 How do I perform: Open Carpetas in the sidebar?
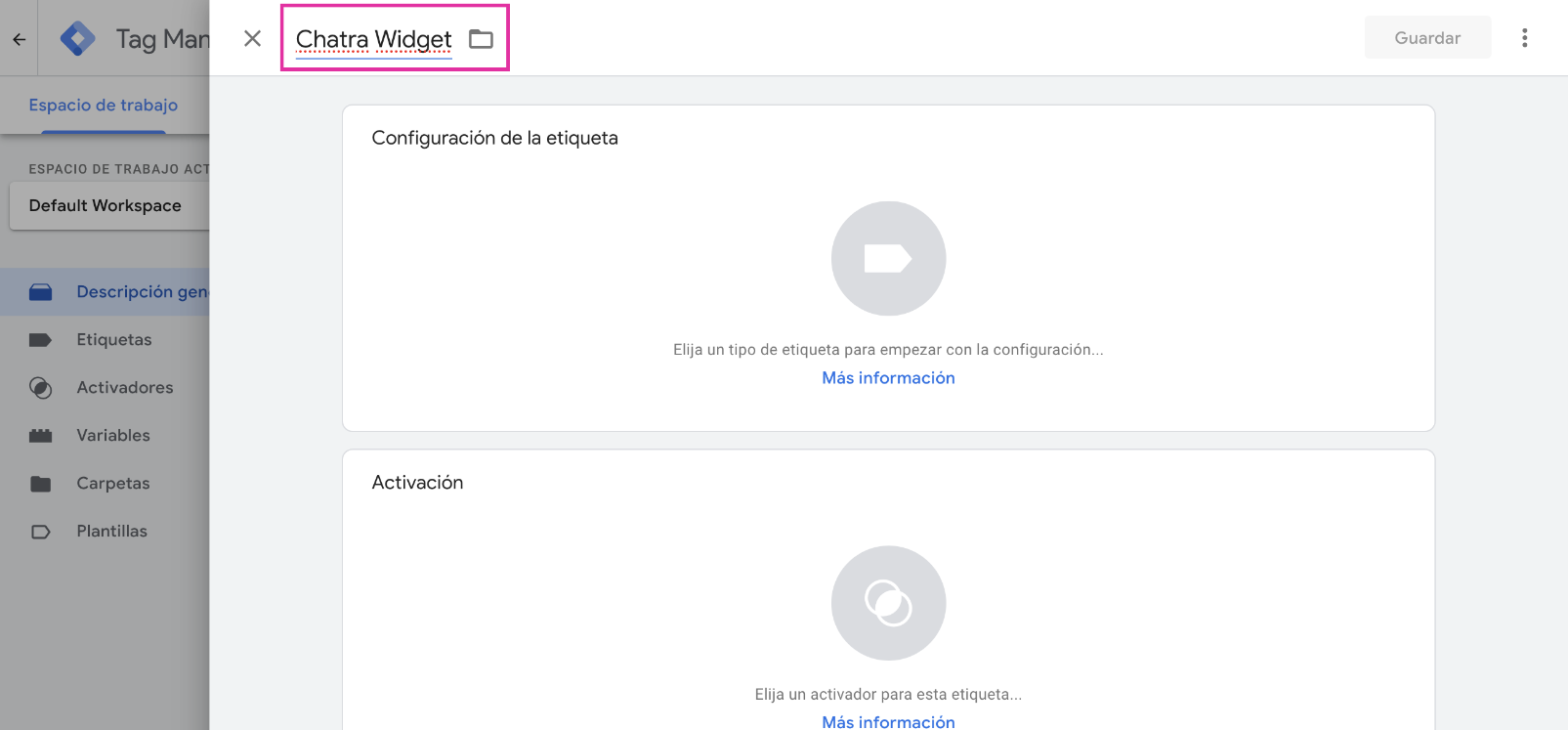coord(113,484)
